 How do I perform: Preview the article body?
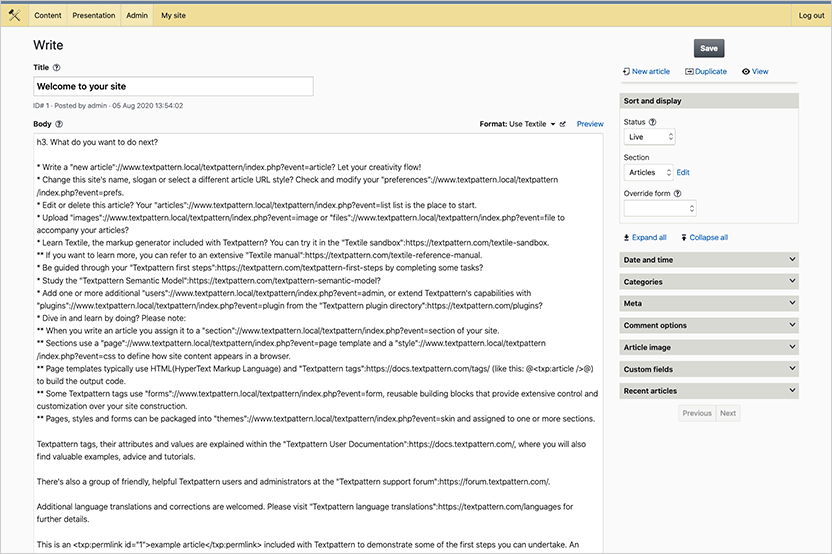pos(590,124)
